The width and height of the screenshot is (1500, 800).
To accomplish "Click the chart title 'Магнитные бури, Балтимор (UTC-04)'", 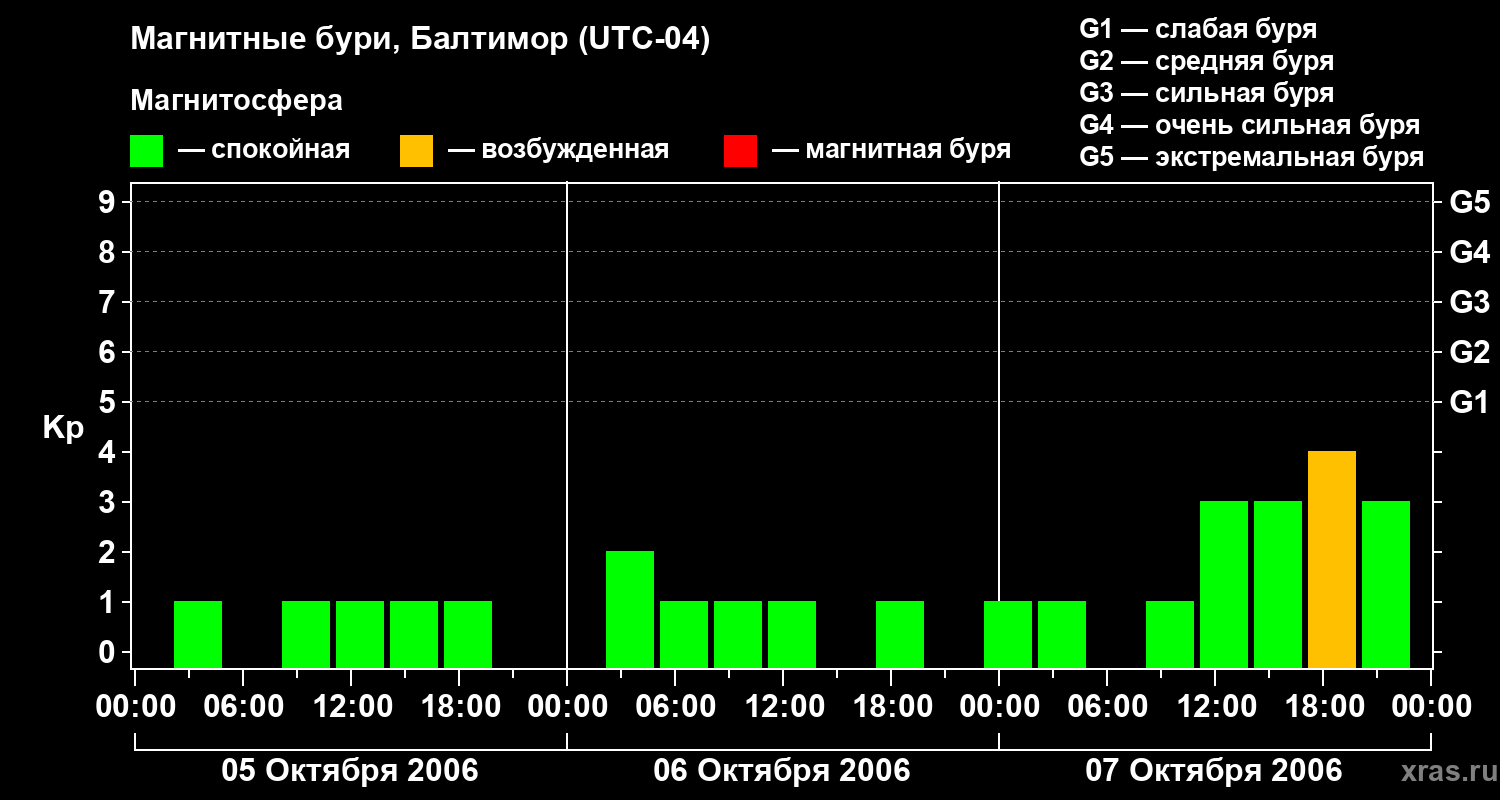I will coord(420,40).
